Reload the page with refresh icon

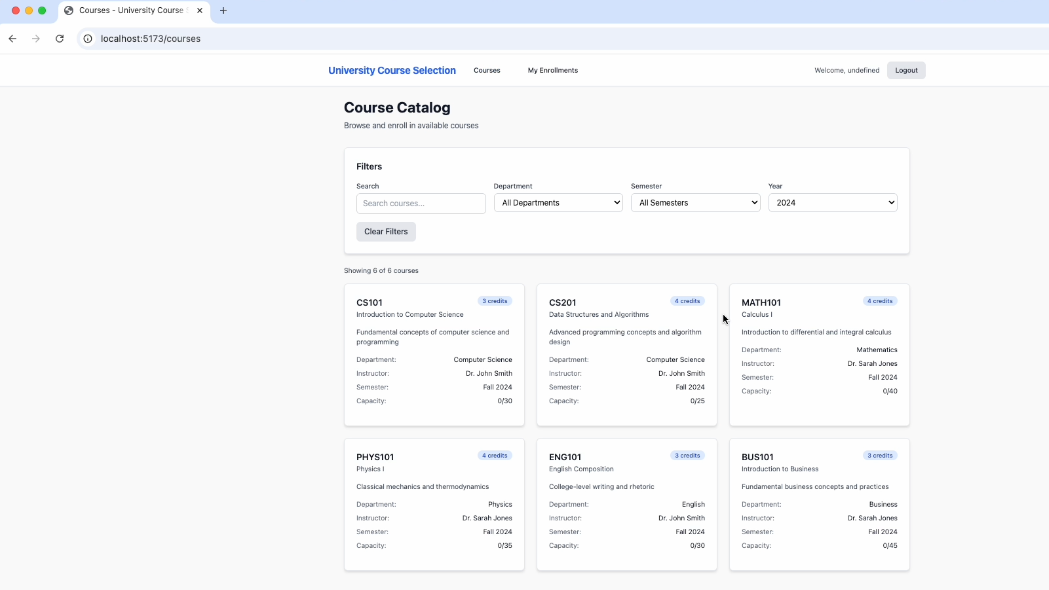click(60, 39)
